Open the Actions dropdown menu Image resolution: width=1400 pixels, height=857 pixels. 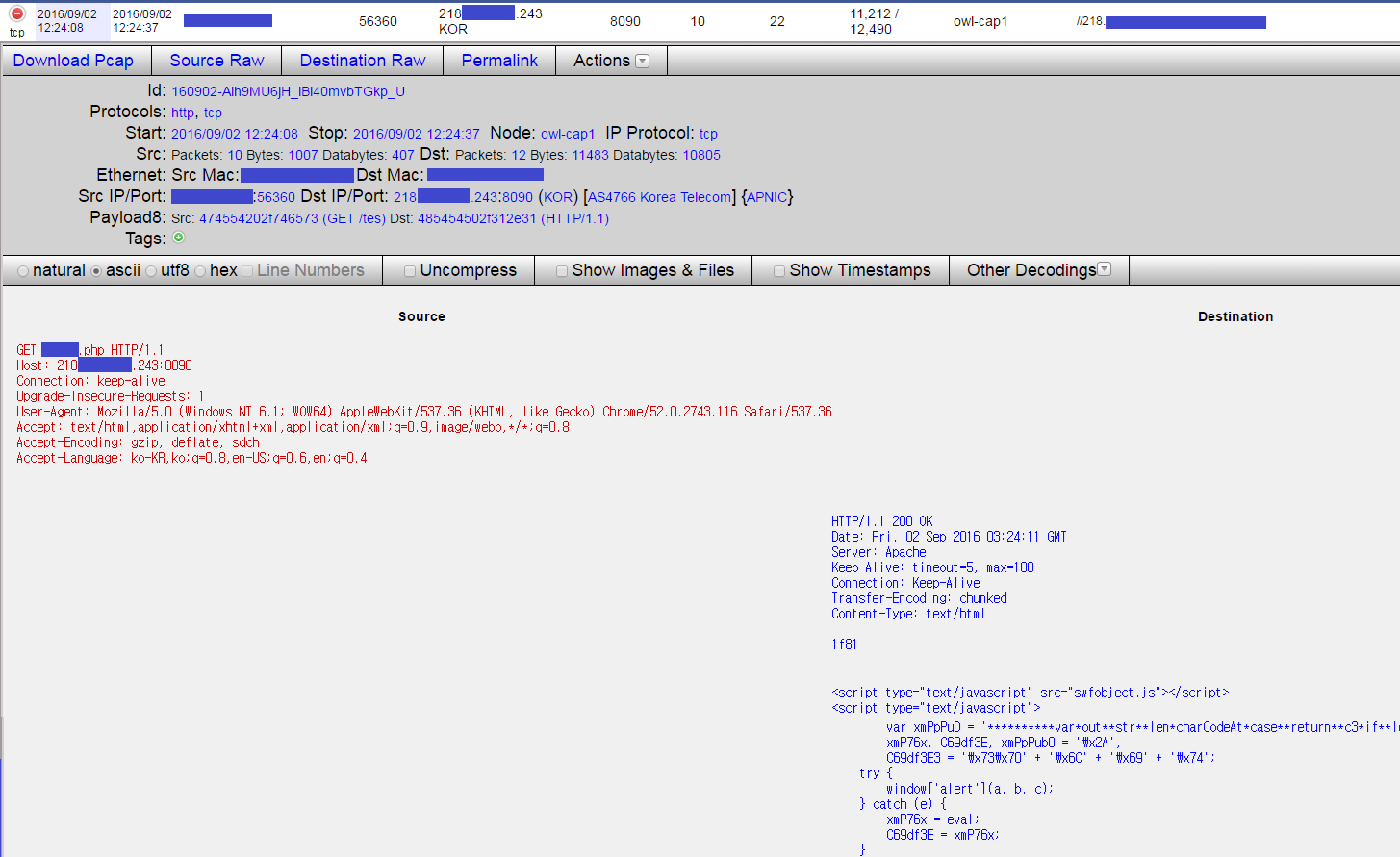(x=611, y=61)
